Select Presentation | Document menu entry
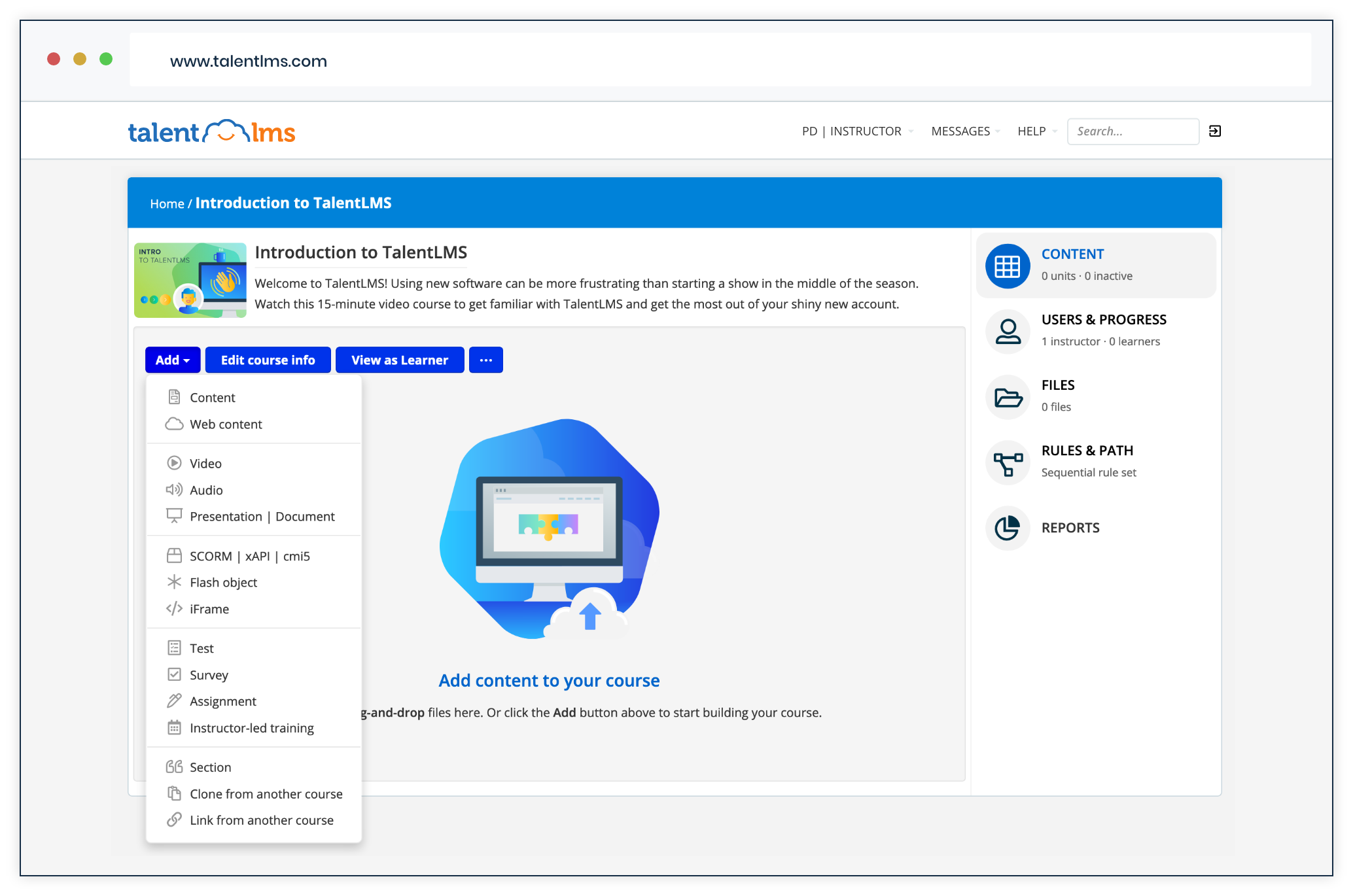The height and width of the screenshot is (896, 1353). [x=254, y=516]
